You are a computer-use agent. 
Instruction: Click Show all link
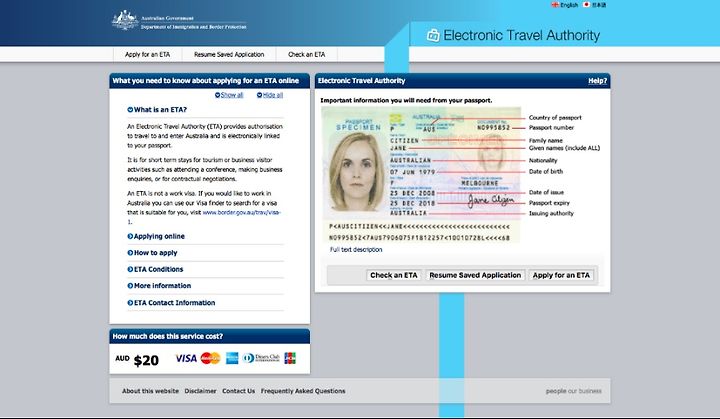point(229,95)
